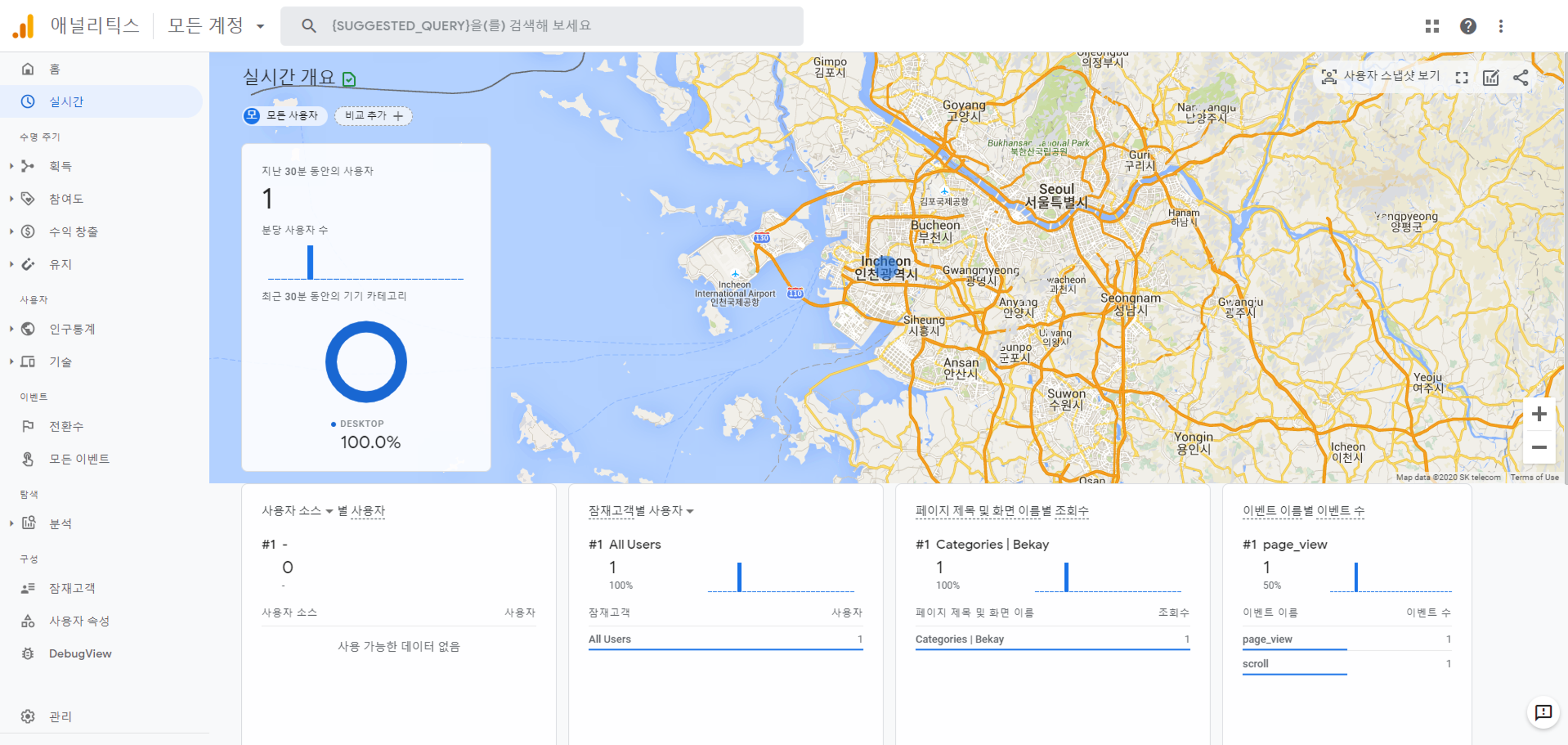This screenshot has width=1568, height=745.
Task: Click the fullscreen map icon
Action: (1461, 77)
